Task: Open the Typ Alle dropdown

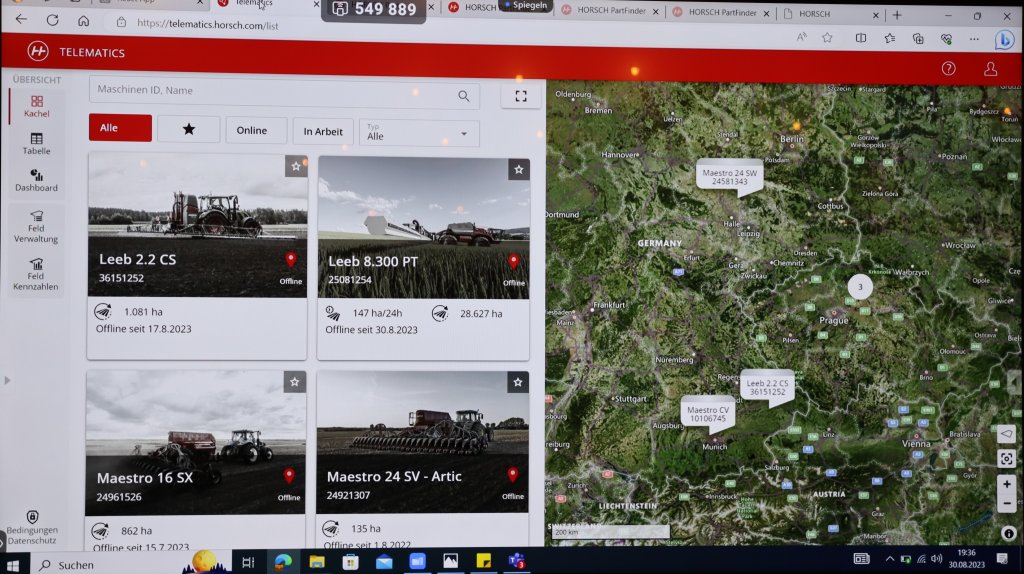Action: [x=419, y=133]
